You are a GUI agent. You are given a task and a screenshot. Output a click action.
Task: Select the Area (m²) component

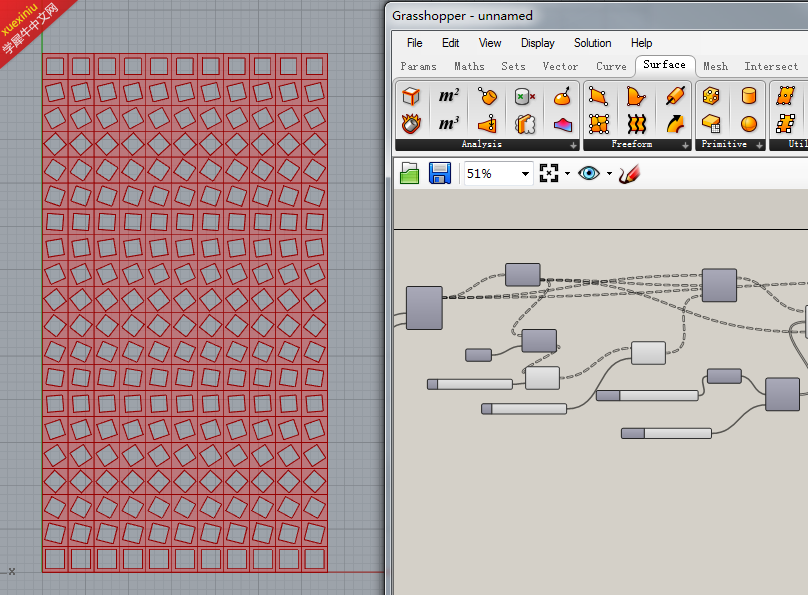click(448, 96)
